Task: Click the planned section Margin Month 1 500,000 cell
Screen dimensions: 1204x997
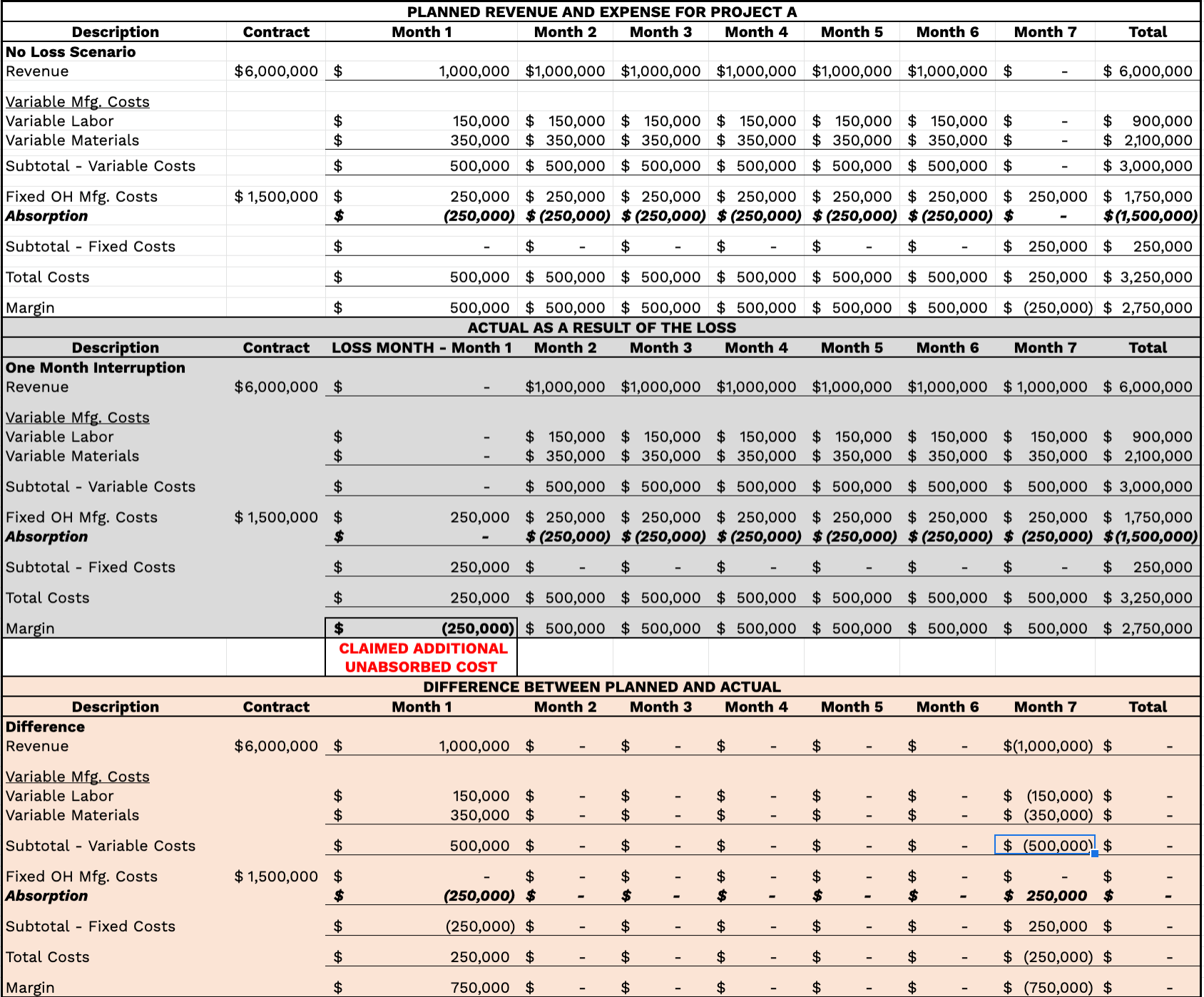Action: point(422,308)
